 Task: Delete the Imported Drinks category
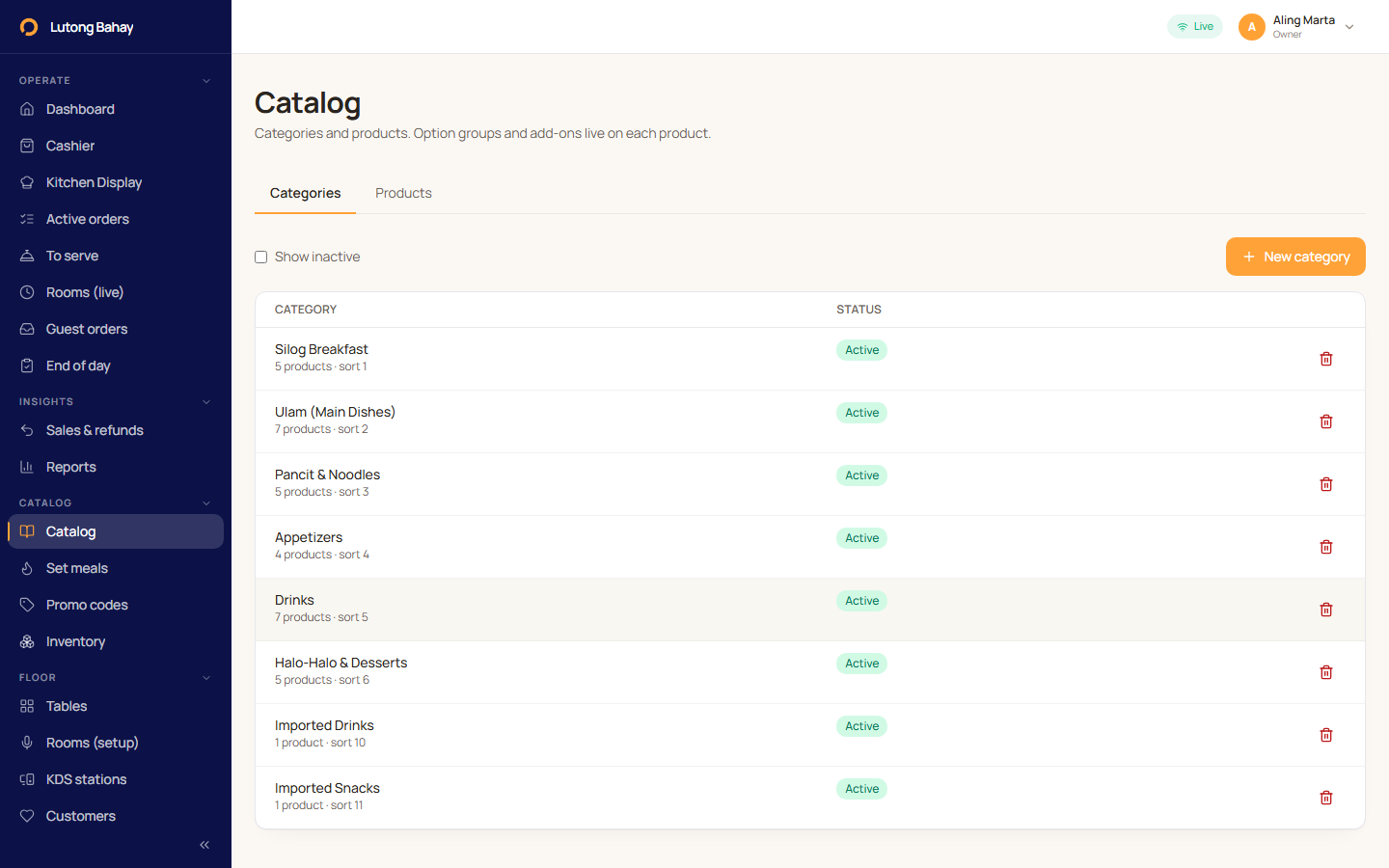[x=1326, y=735]
